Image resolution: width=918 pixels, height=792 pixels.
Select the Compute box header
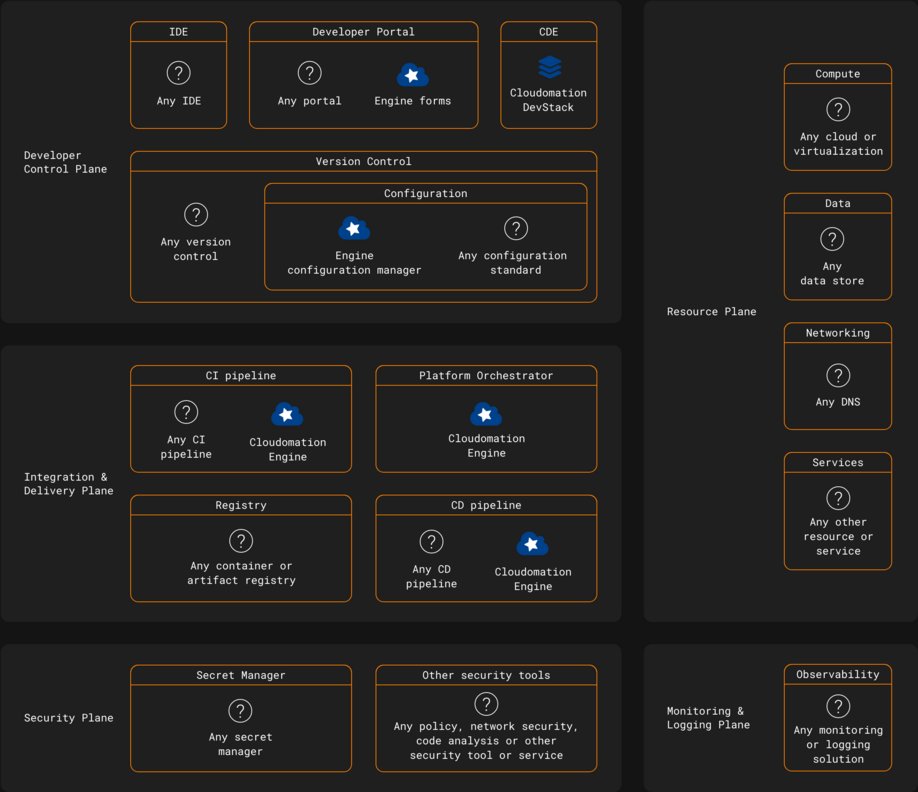838,74
